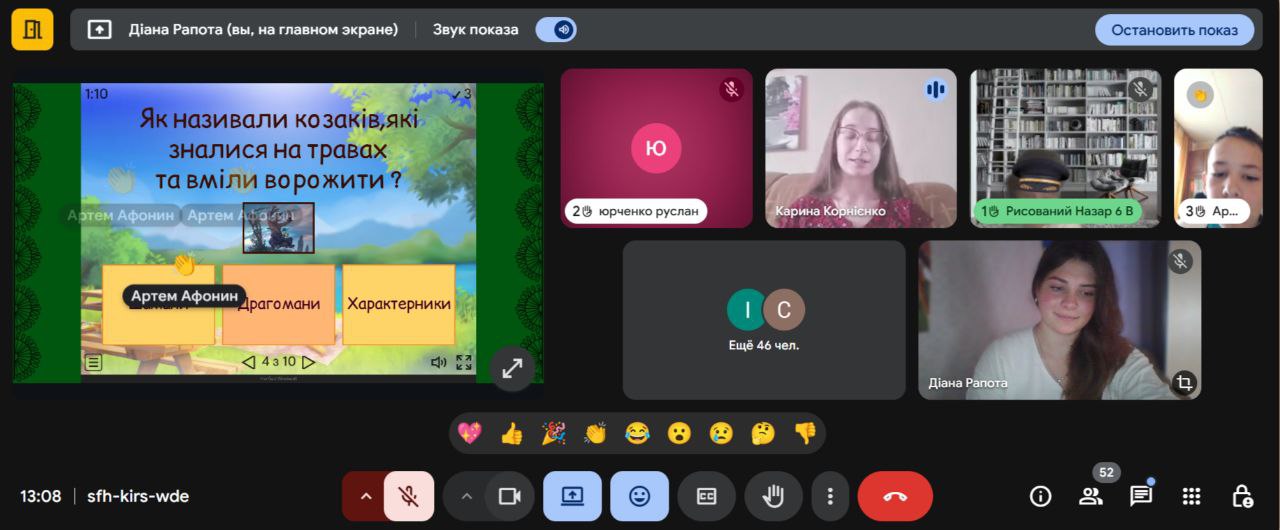This screenshot has height=530, width=1280.
Task: Show the participants list panel
Action: [1090, 496]
